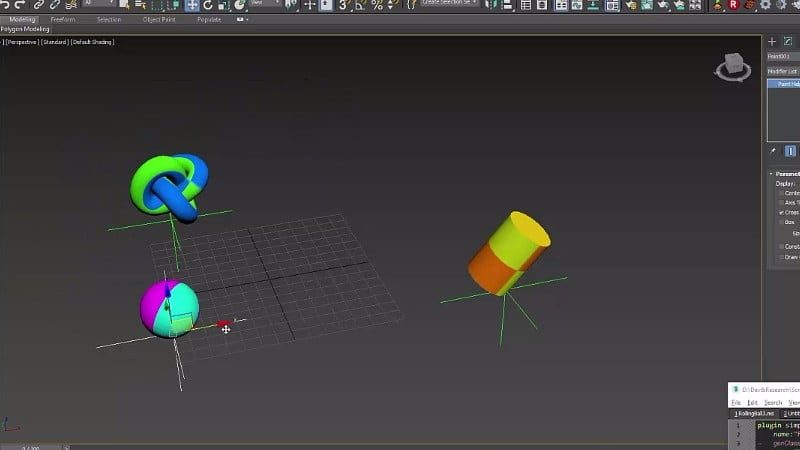
Task: Activate the Select and Rotate tool
Action: click(x=208, y=5)
